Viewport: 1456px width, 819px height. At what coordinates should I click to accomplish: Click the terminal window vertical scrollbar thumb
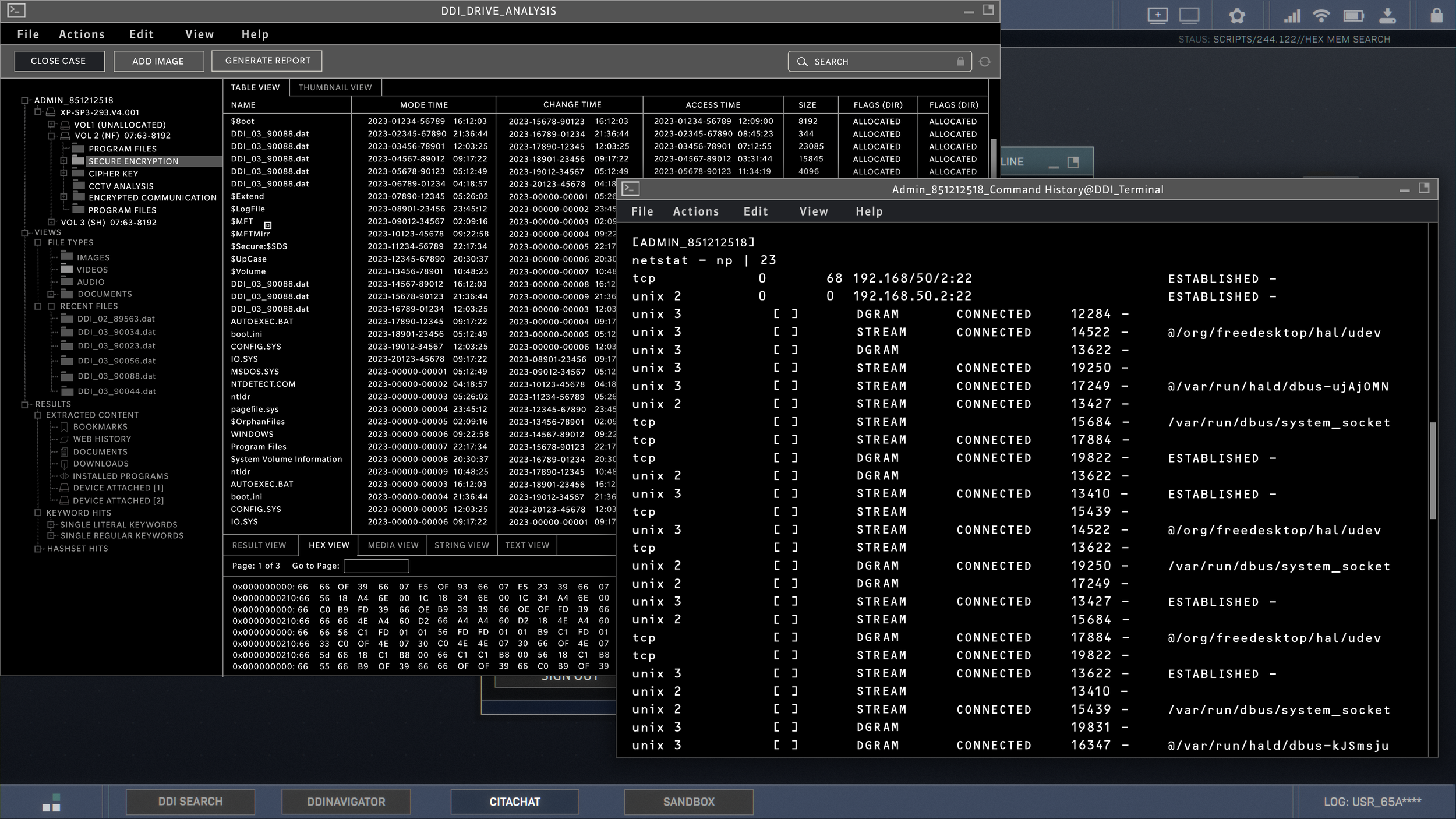click(1433, 471)
